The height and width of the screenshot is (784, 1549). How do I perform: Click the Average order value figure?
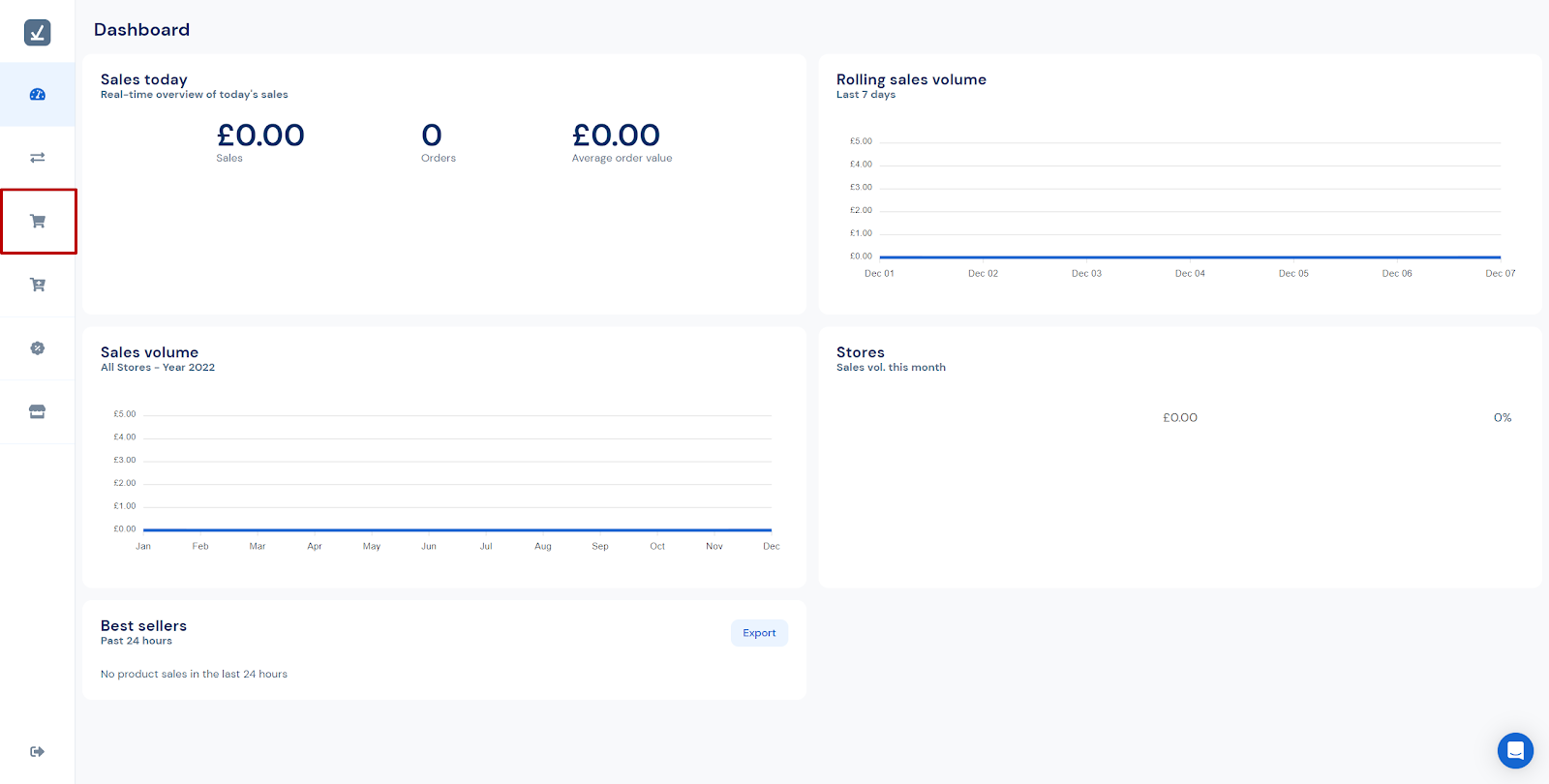(x=616, y=136)
